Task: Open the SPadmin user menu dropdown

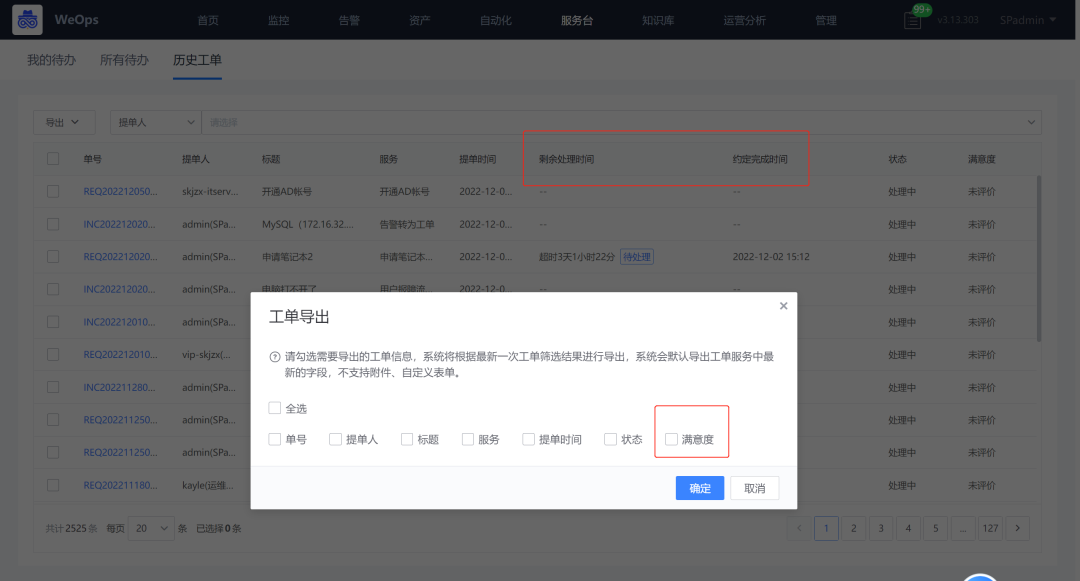Action: tap(1028, 20)
